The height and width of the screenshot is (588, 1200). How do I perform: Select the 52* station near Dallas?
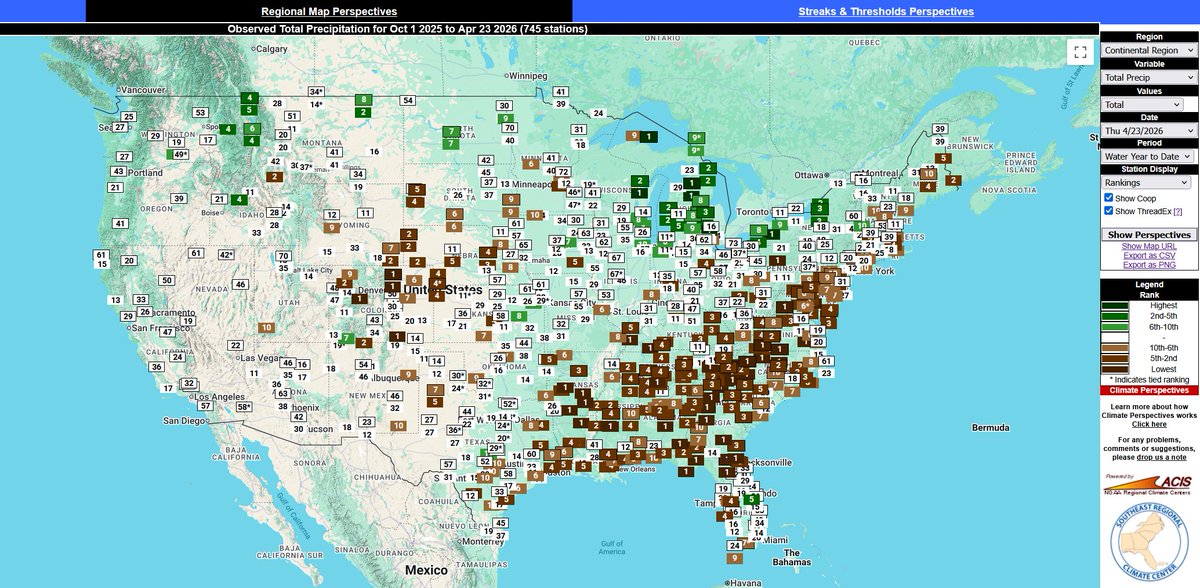[x=508, y=403]
